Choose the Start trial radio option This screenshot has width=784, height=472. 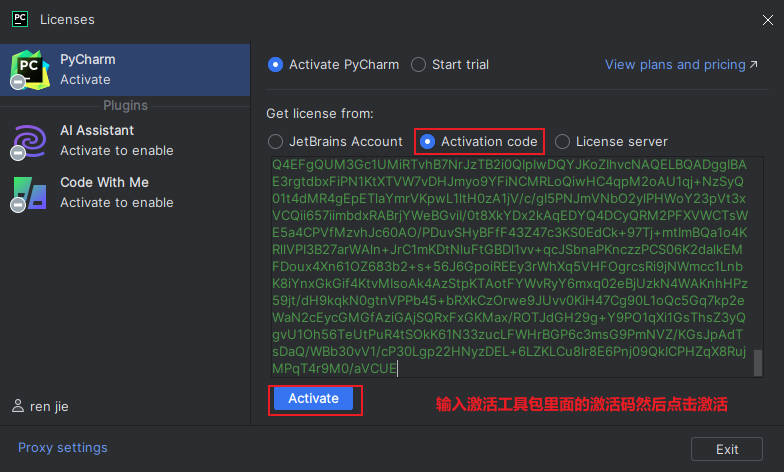pyautogui.click(x=419, y=65)
